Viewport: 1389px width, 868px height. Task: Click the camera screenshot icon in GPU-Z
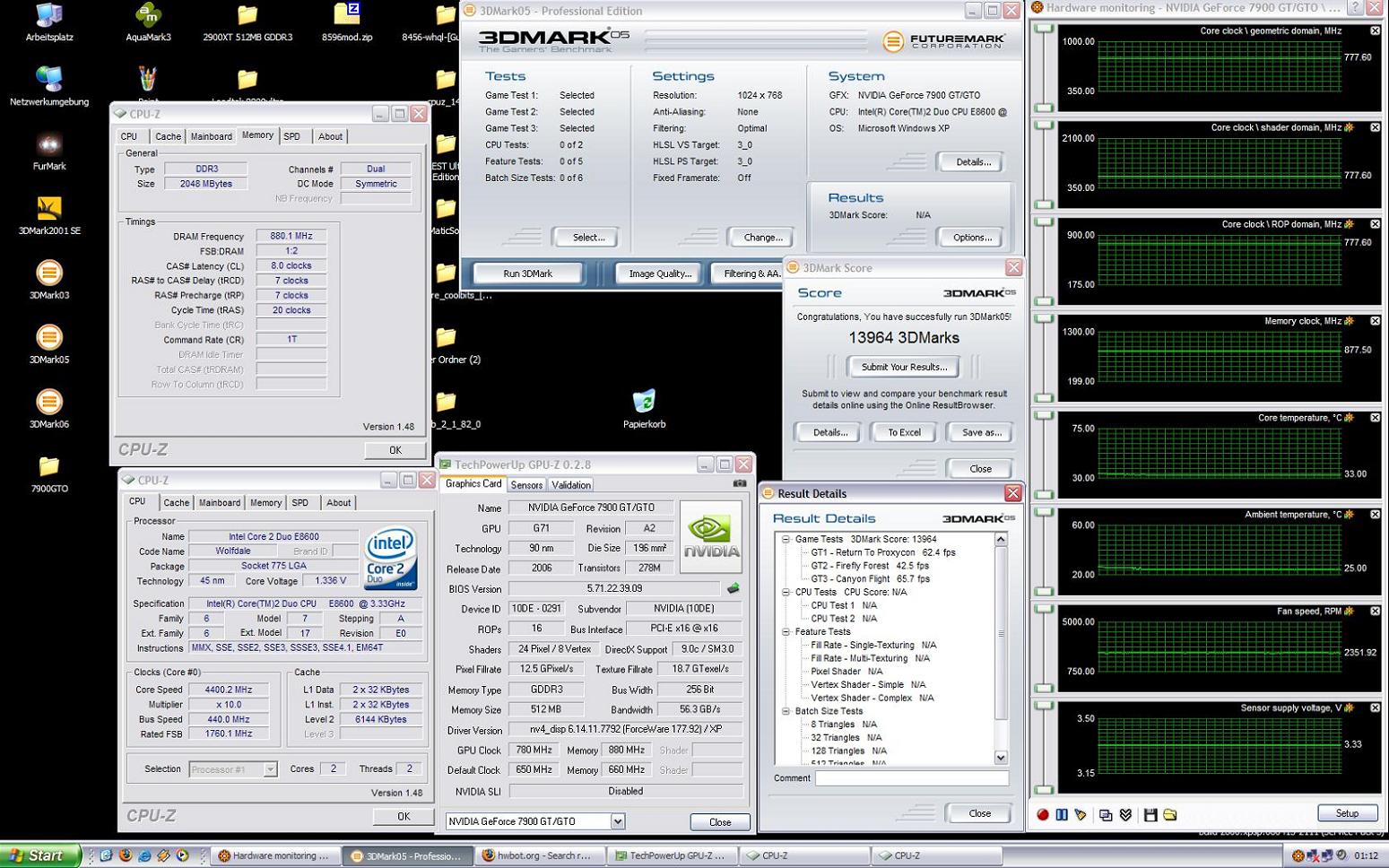coord(740,483)
